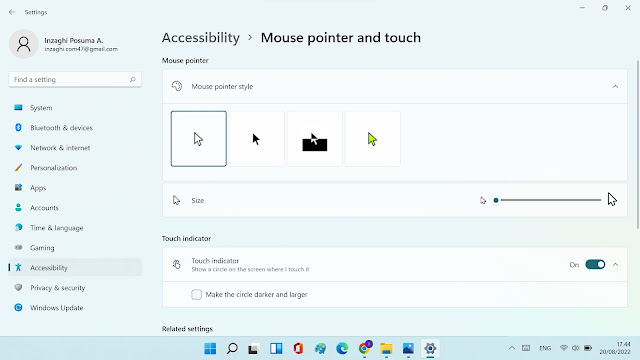Click the ENG language indicator

[x=545, y=348]
